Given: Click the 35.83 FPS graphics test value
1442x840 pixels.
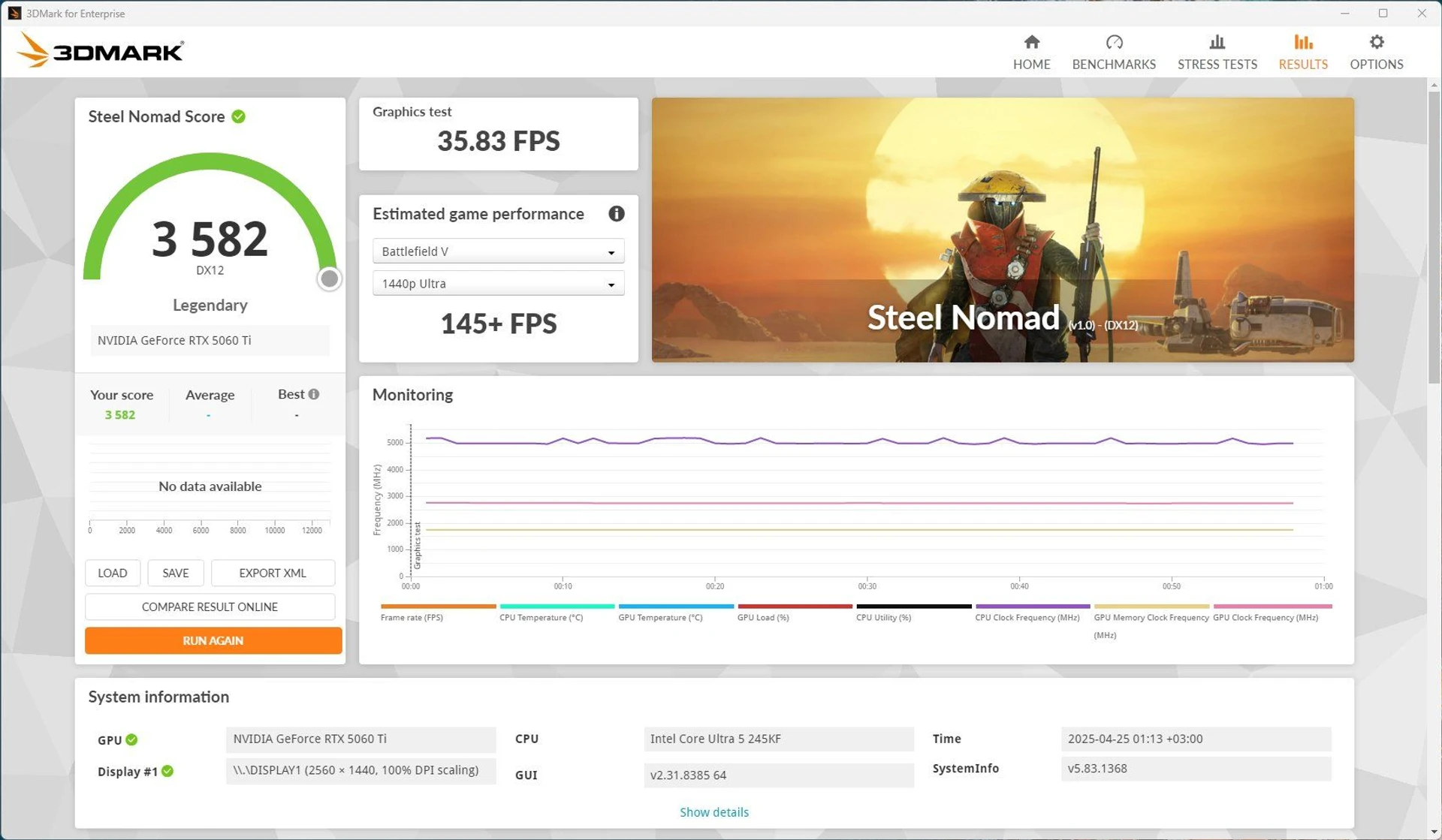Looking at the screenshot, I should click(x=498, y=141).
